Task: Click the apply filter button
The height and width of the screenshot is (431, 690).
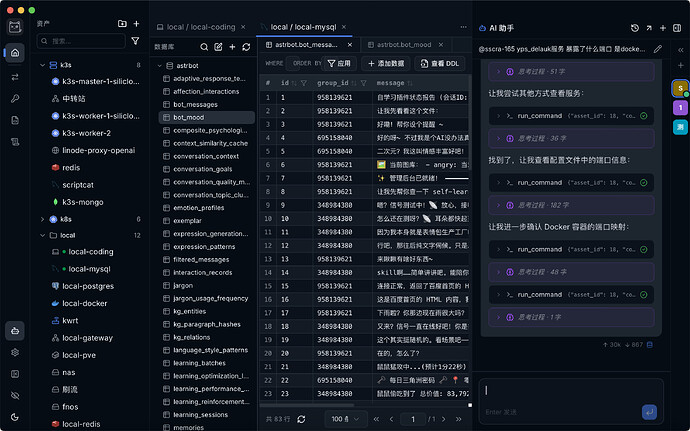Action: click(339, 63)
